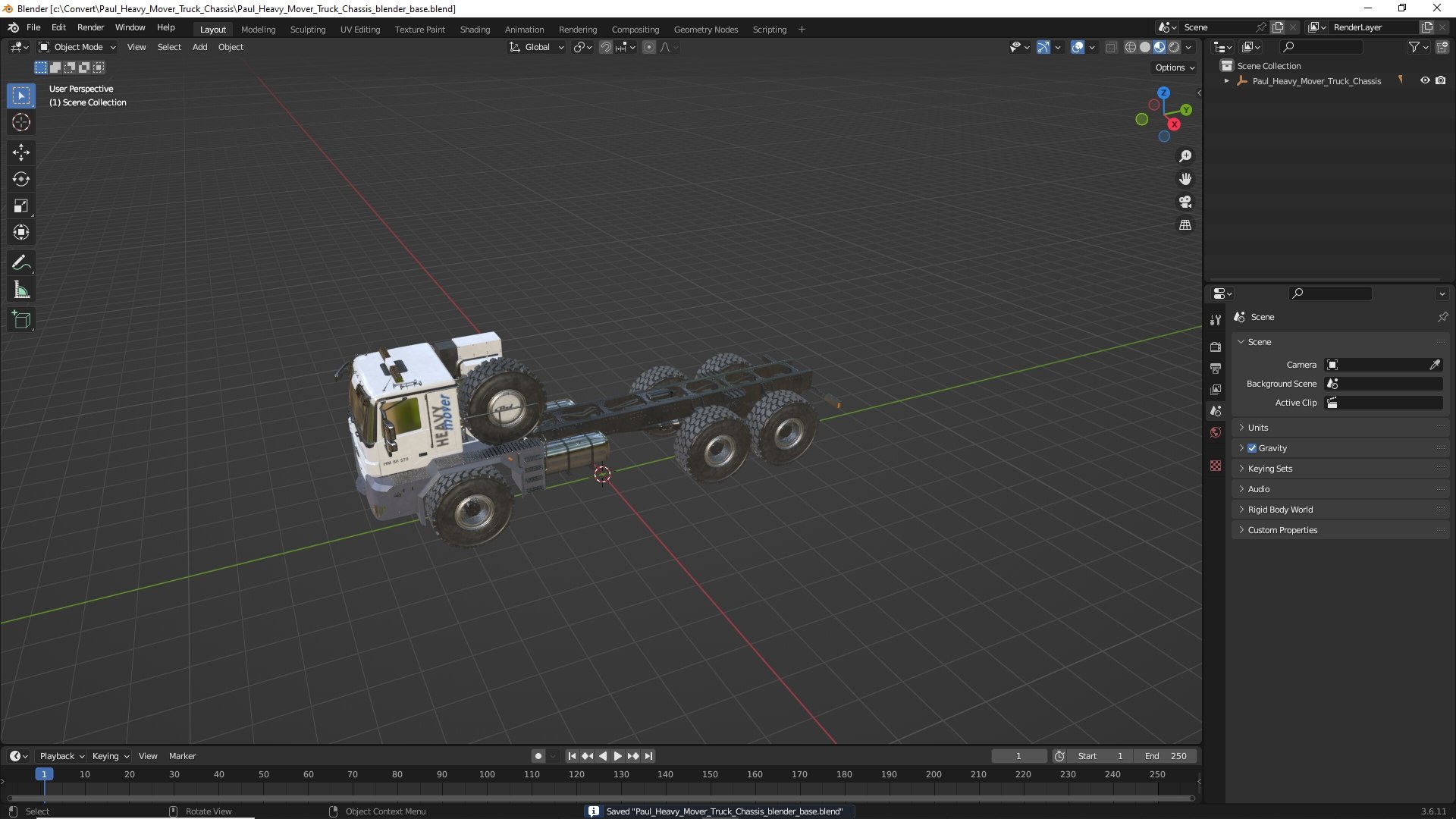Hide Paul_Heavy_Mover_Truck_Chassis in viewport
The height and width of the screenshot is (819, 1456).
click(1425, 80)
